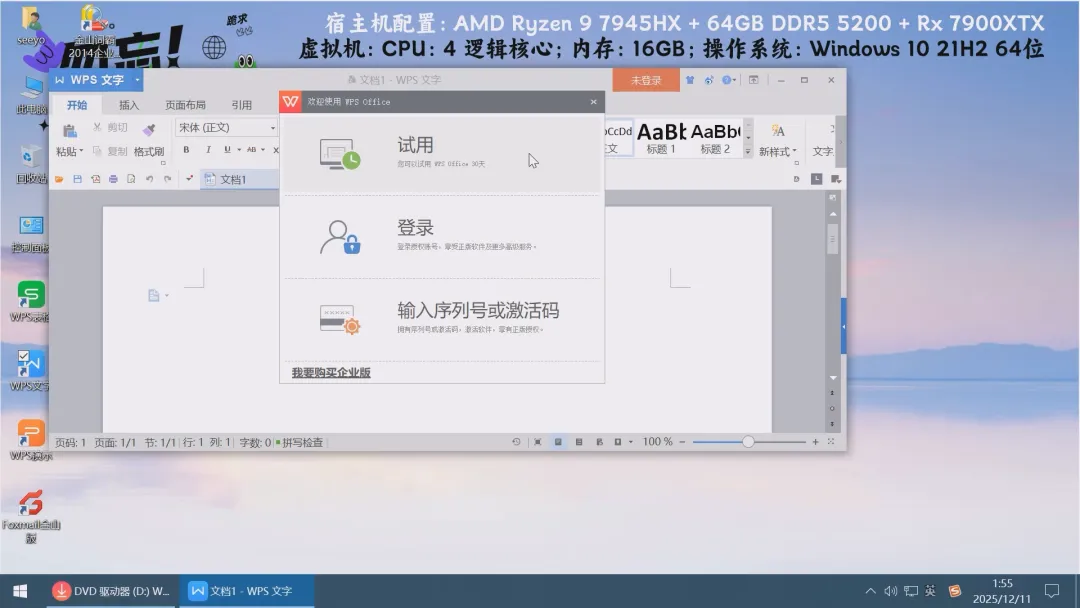Open the underline style dropdown arrow
This screenshot has height=608, width=1080.
(x=239, y=149)
